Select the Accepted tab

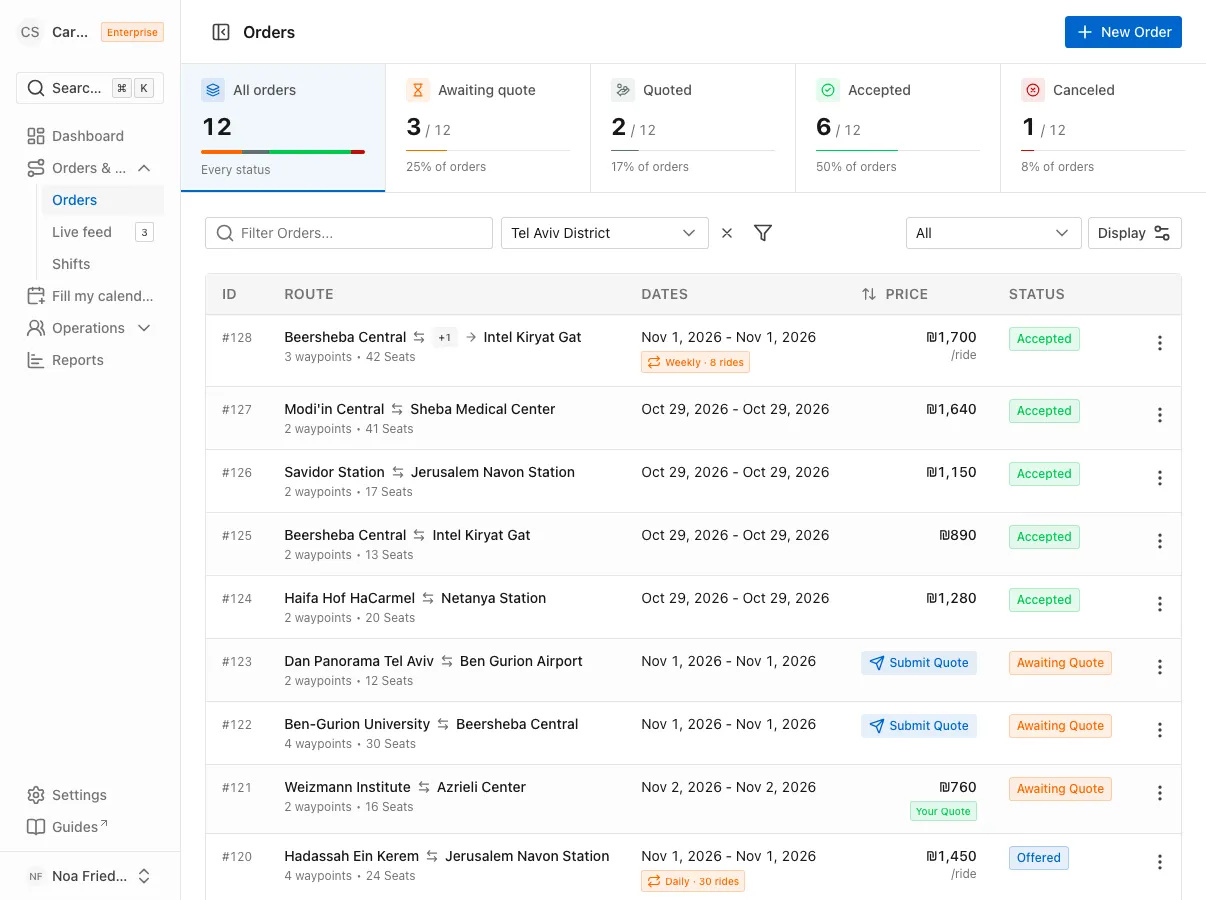coord(898,128)
